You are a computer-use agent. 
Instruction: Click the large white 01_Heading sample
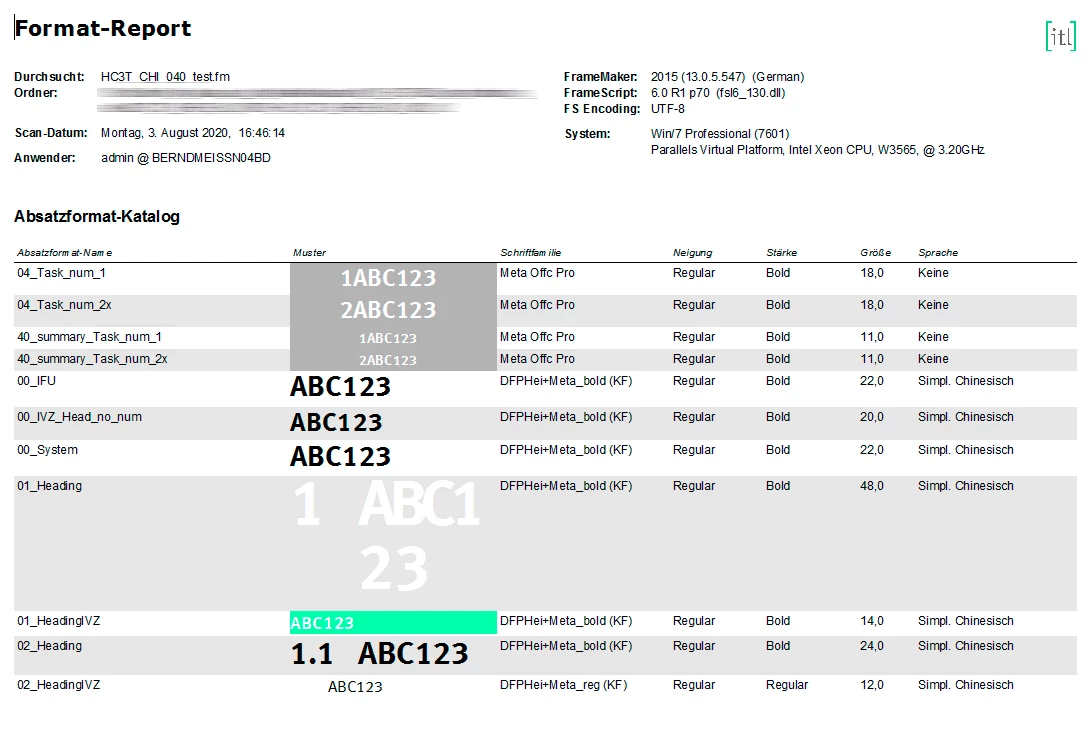point(385,535)
